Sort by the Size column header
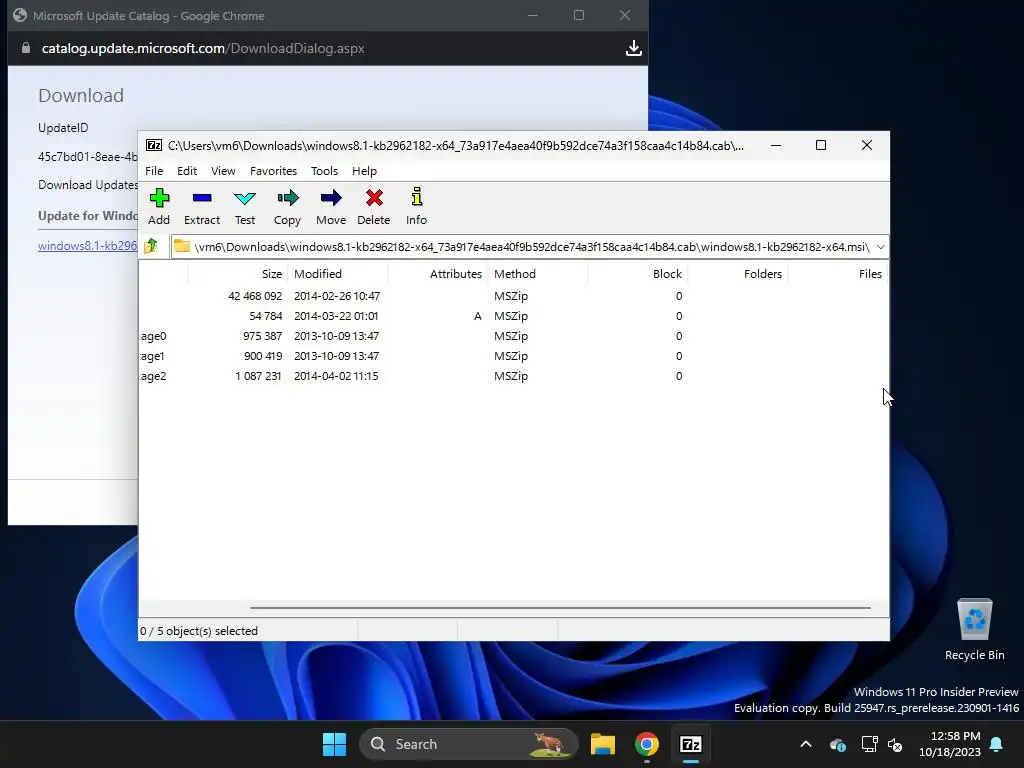The image size is (1024, 768). coord(238,274)
